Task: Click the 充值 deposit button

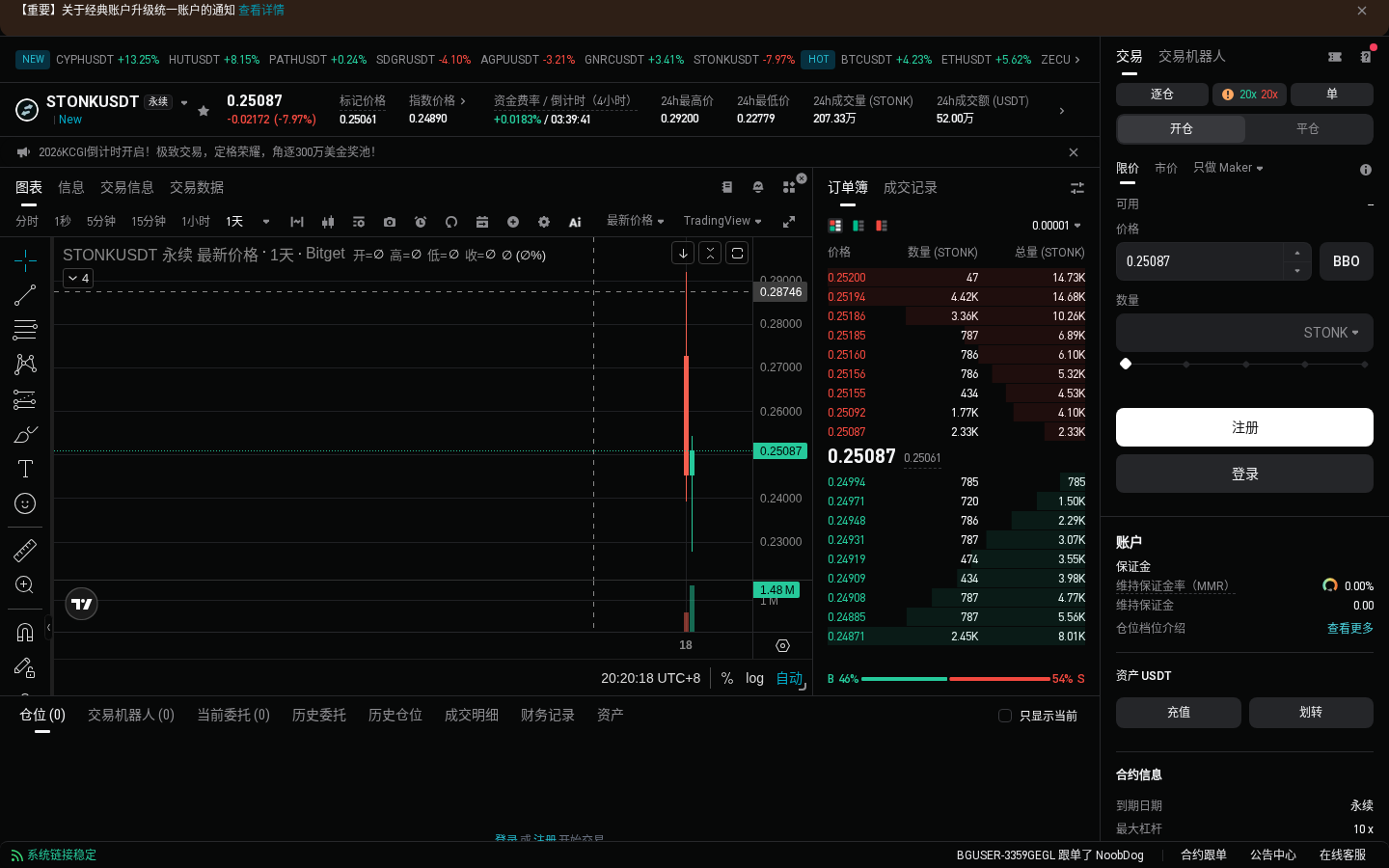Action: click(x=1179, y=713)
